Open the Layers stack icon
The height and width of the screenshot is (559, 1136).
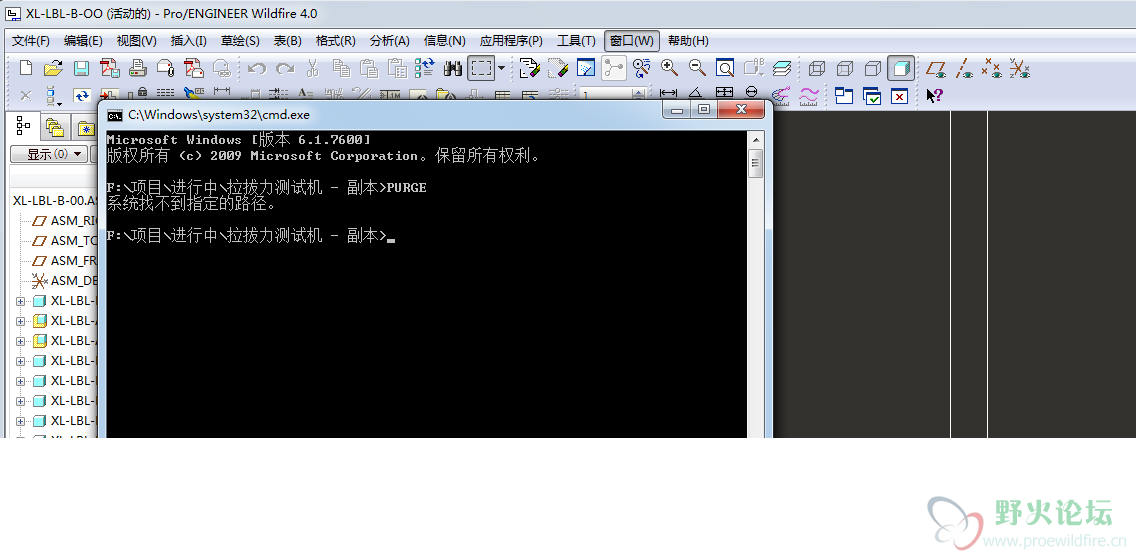(782, 68)
